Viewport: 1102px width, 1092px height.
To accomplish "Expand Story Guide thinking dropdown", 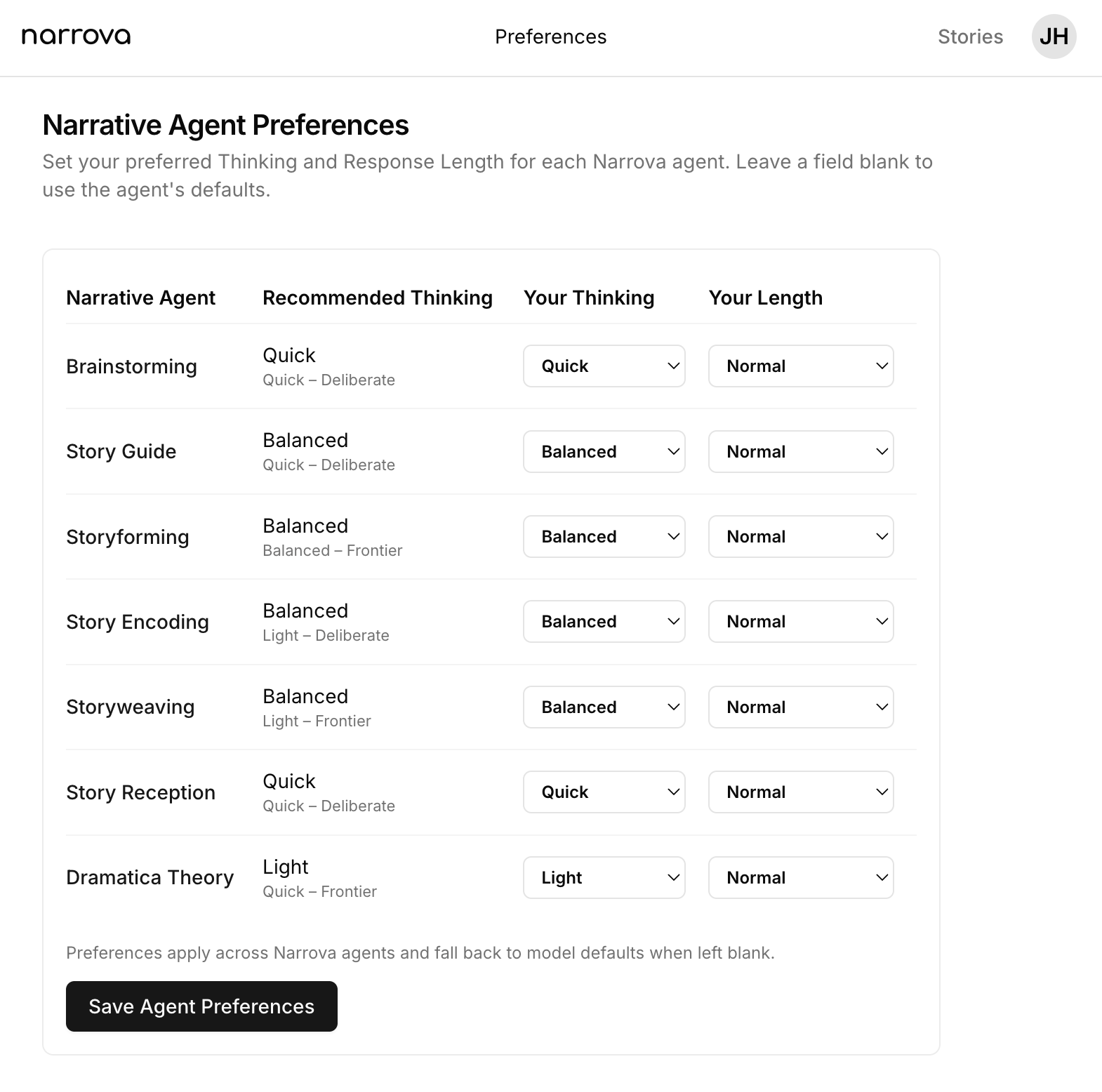I will (604, 451).
